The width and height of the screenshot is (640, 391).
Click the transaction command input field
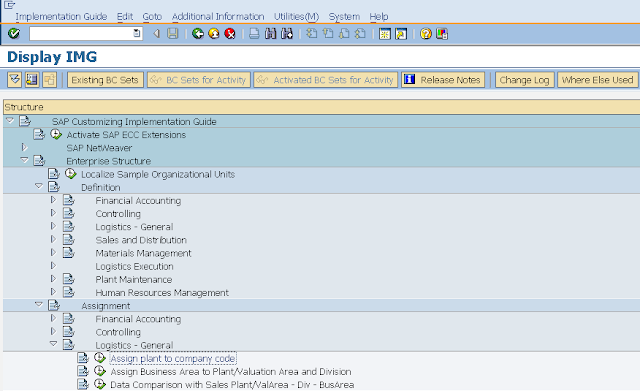pos(85,34)
